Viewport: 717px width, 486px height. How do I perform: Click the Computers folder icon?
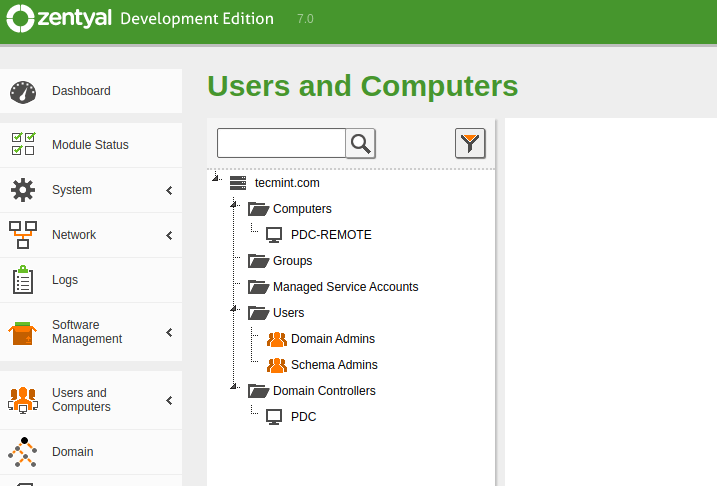click(258, 209)
